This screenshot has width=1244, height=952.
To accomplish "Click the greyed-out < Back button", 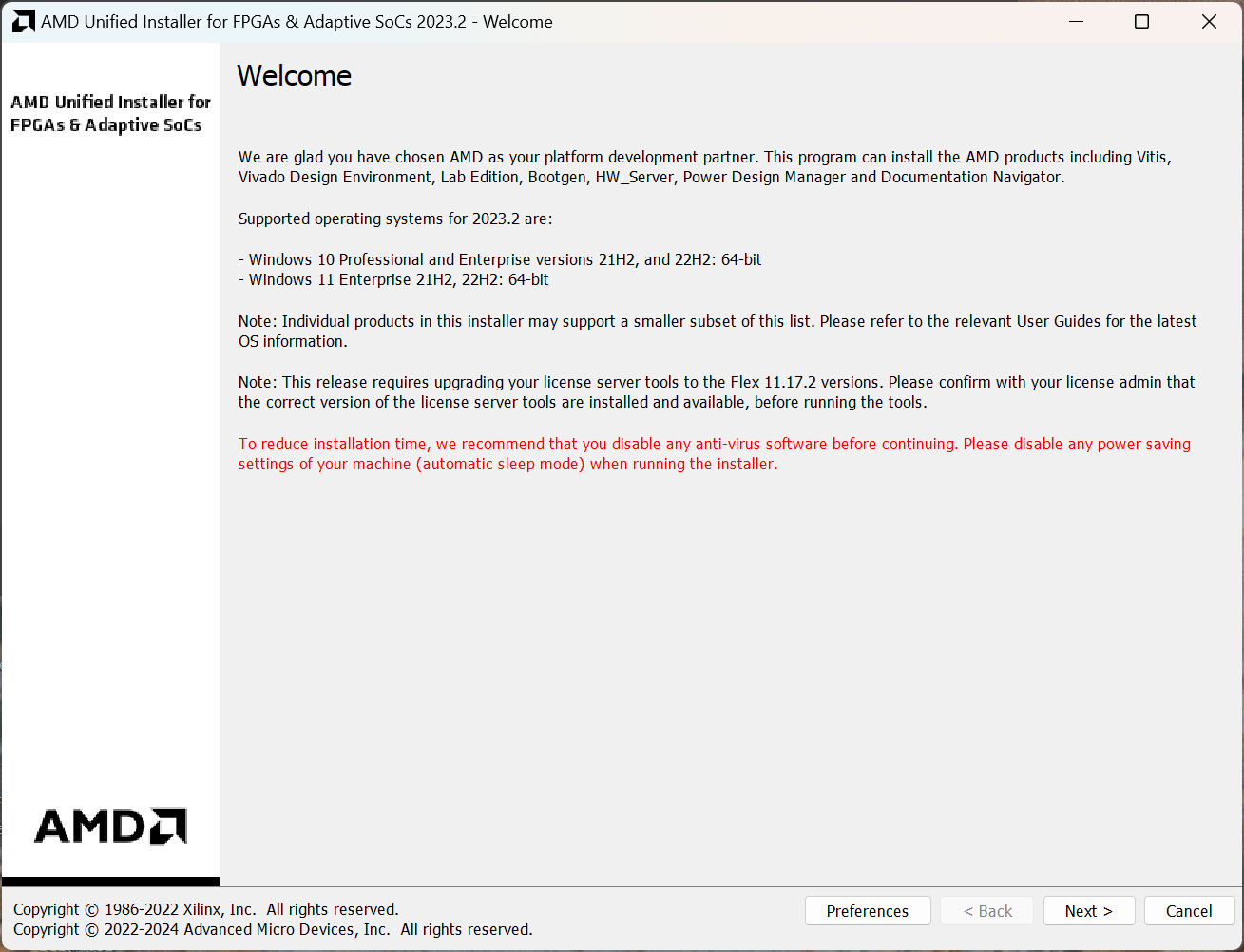I will point(987,911).
